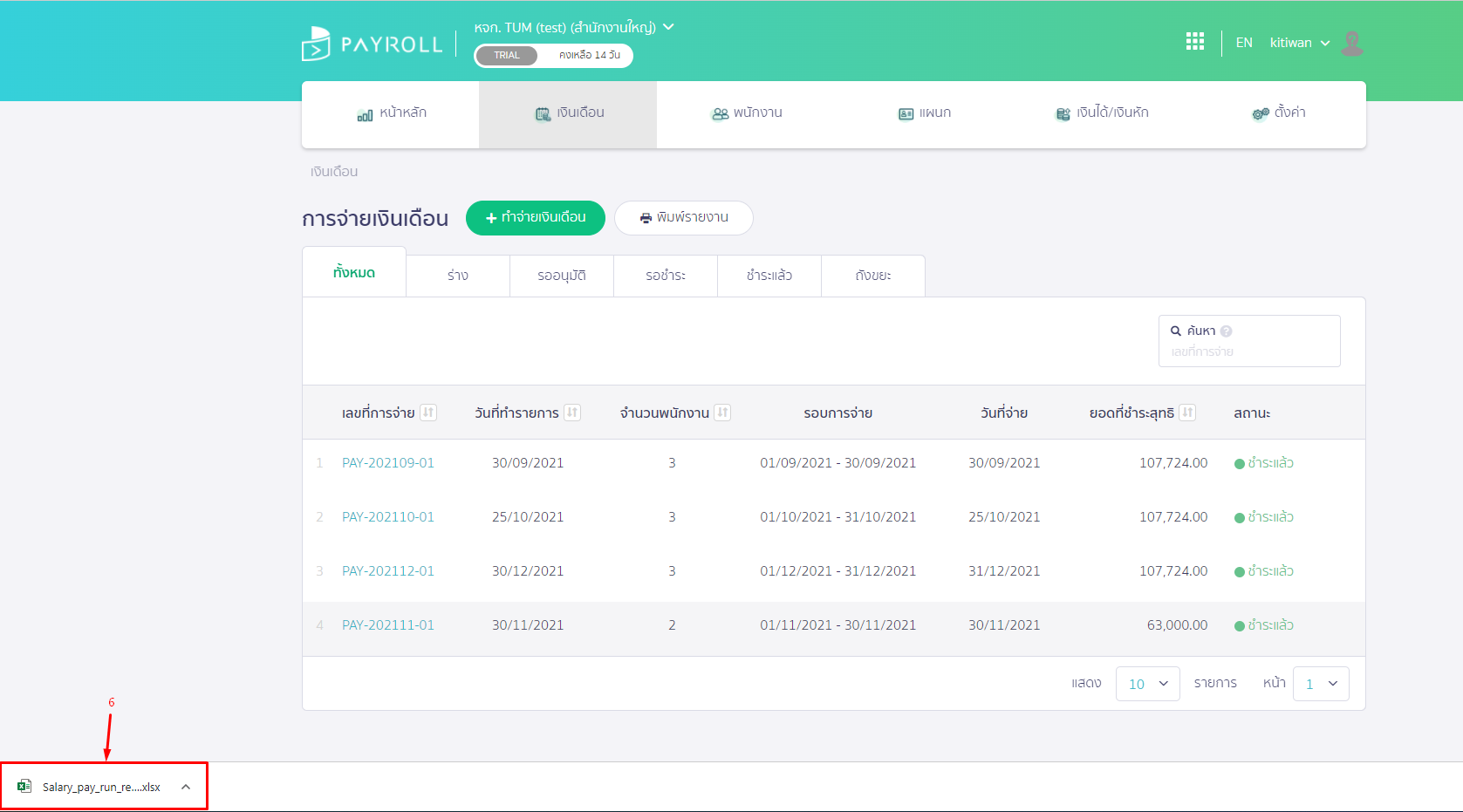The height and width of the screenshot is (812, 1463).
Task: Sort by เลขที่การจ่าย using its sort icon
Action: pos(429,412)
